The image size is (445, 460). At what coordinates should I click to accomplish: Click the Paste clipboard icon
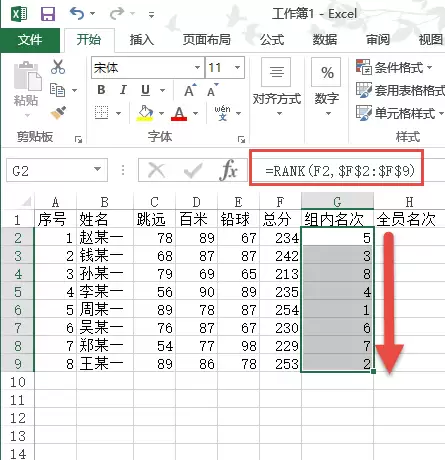click(x=27, y=76)
